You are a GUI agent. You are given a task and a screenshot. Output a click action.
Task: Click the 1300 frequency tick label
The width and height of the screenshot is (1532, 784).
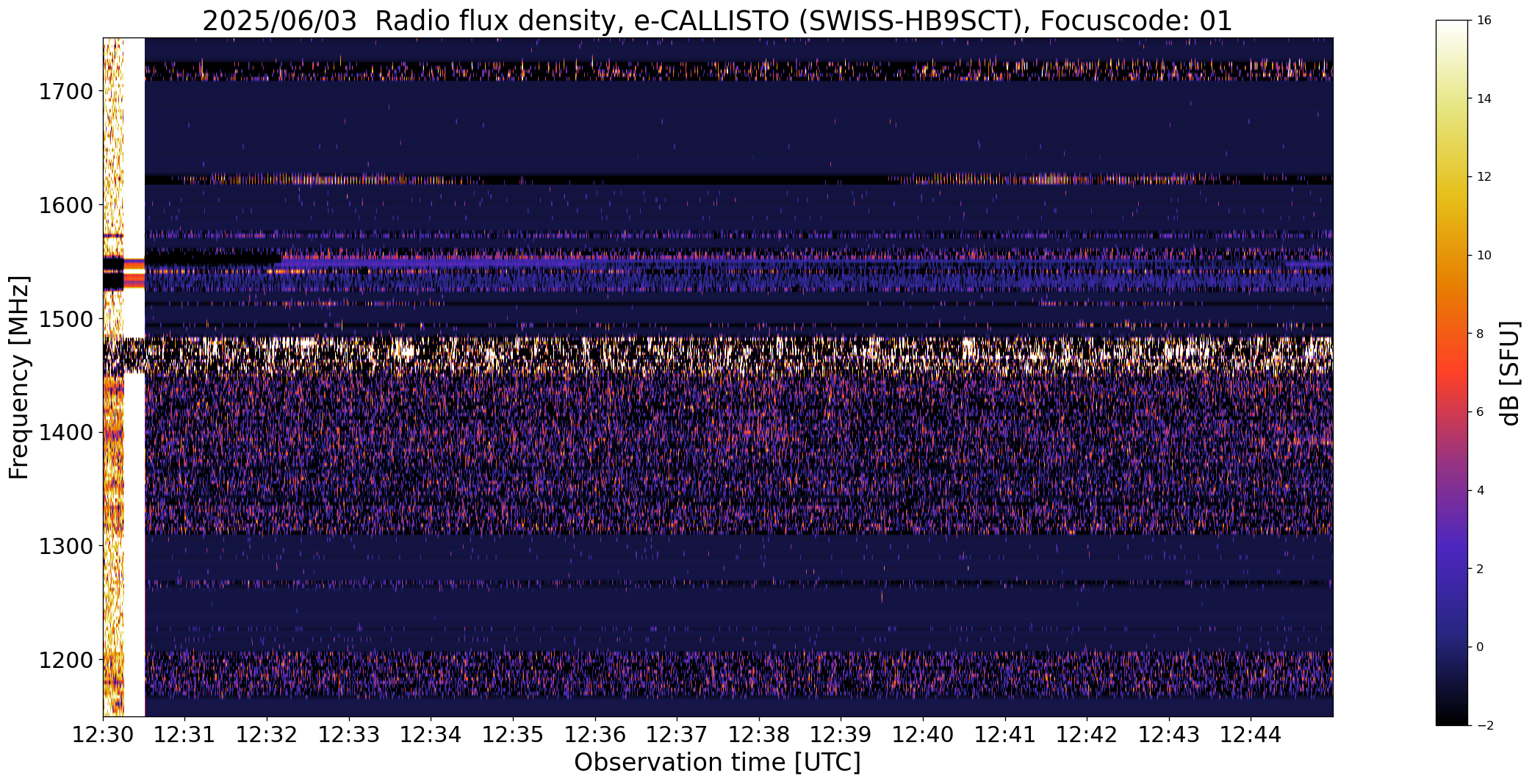pyautogui.click(x=65, y=547)
